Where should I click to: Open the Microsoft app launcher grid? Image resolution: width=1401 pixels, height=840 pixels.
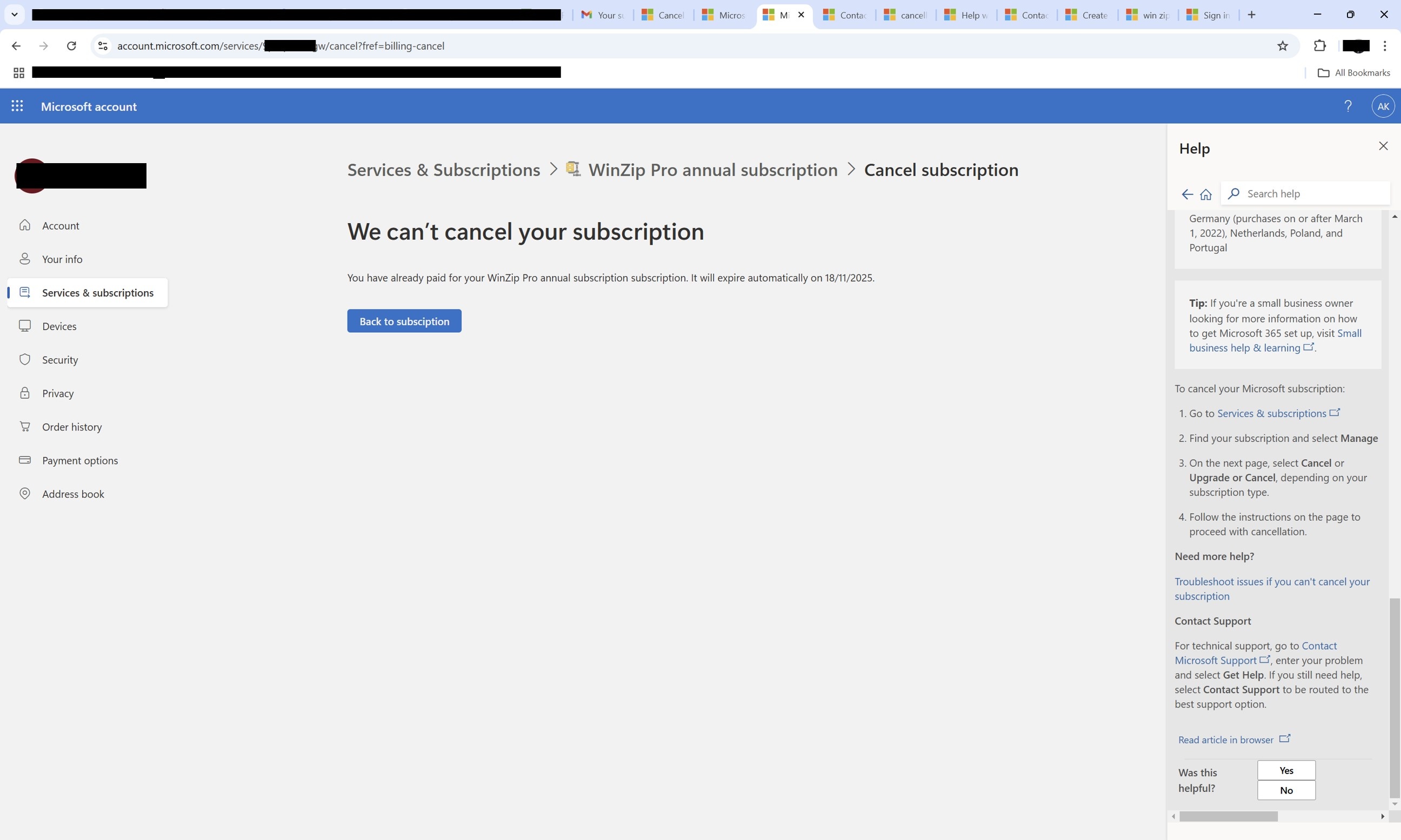pos(17,106)
